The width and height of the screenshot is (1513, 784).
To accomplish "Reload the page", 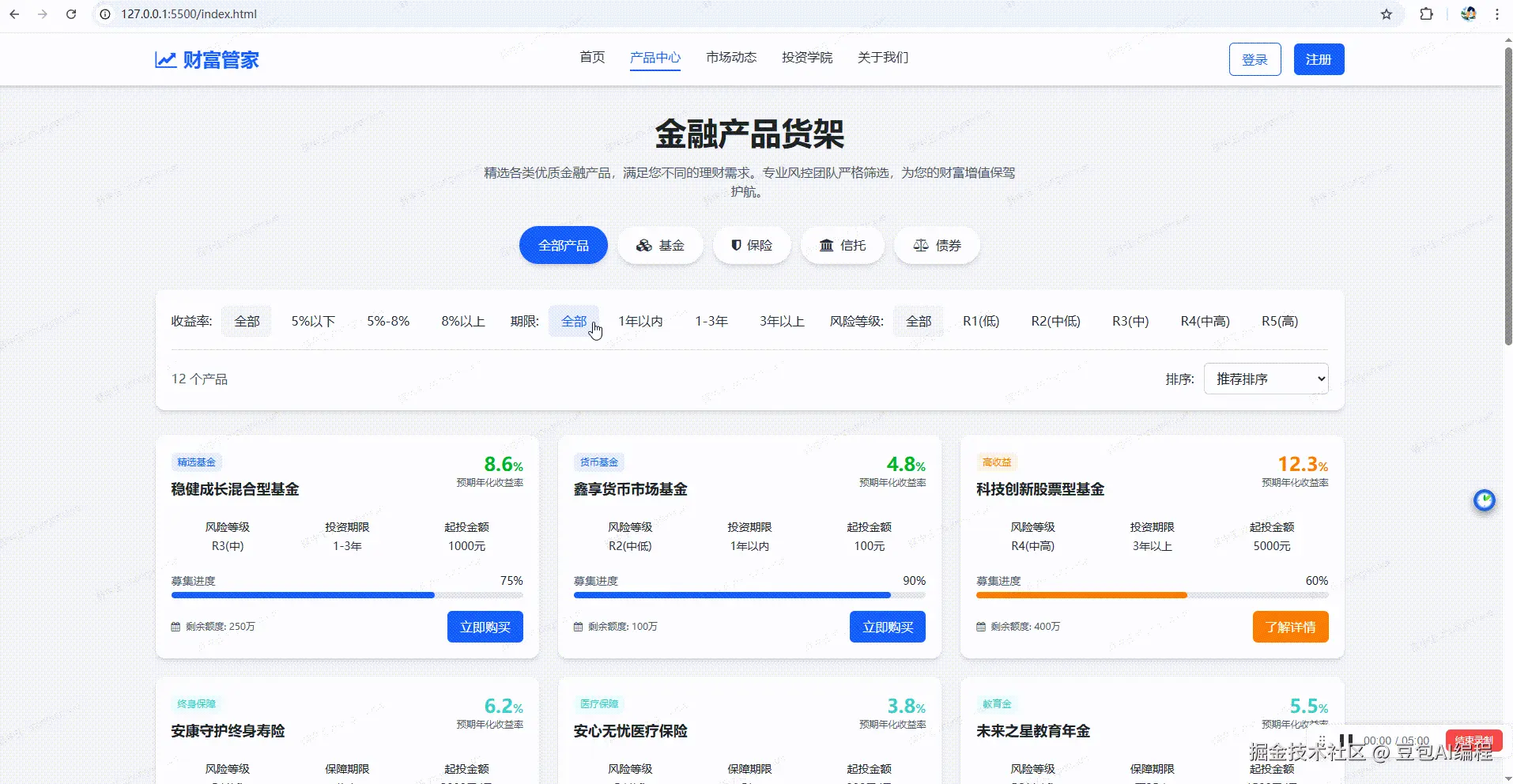I will 71,14.
